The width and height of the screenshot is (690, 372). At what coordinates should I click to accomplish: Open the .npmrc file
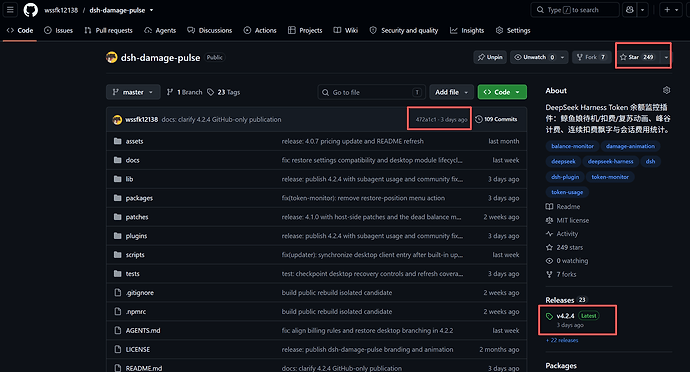point(136,312)
